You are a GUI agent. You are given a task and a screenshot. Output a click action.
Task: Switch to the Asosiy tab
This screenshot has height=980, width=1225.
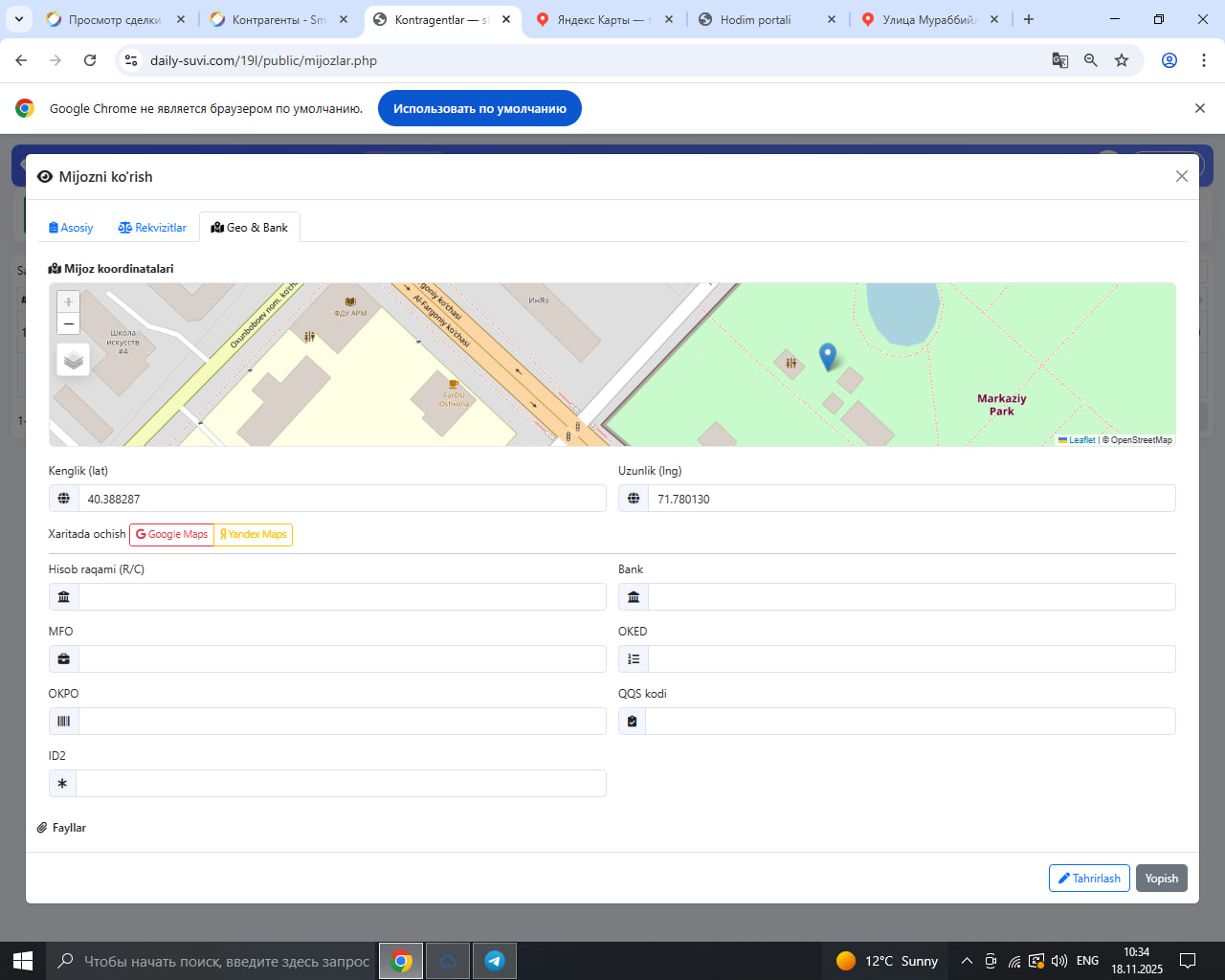tap(71, 228)
